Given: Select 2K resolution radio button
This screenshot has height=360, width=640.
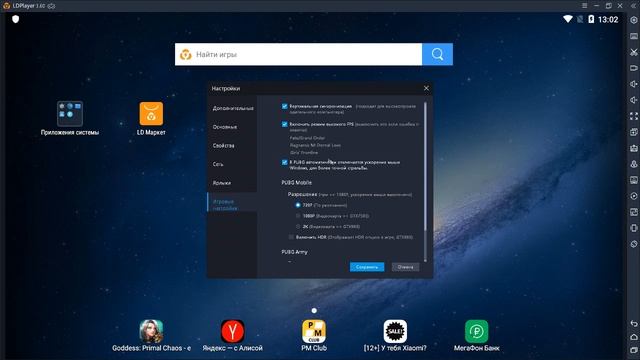Looking at the screenshot, I should 298,227.
